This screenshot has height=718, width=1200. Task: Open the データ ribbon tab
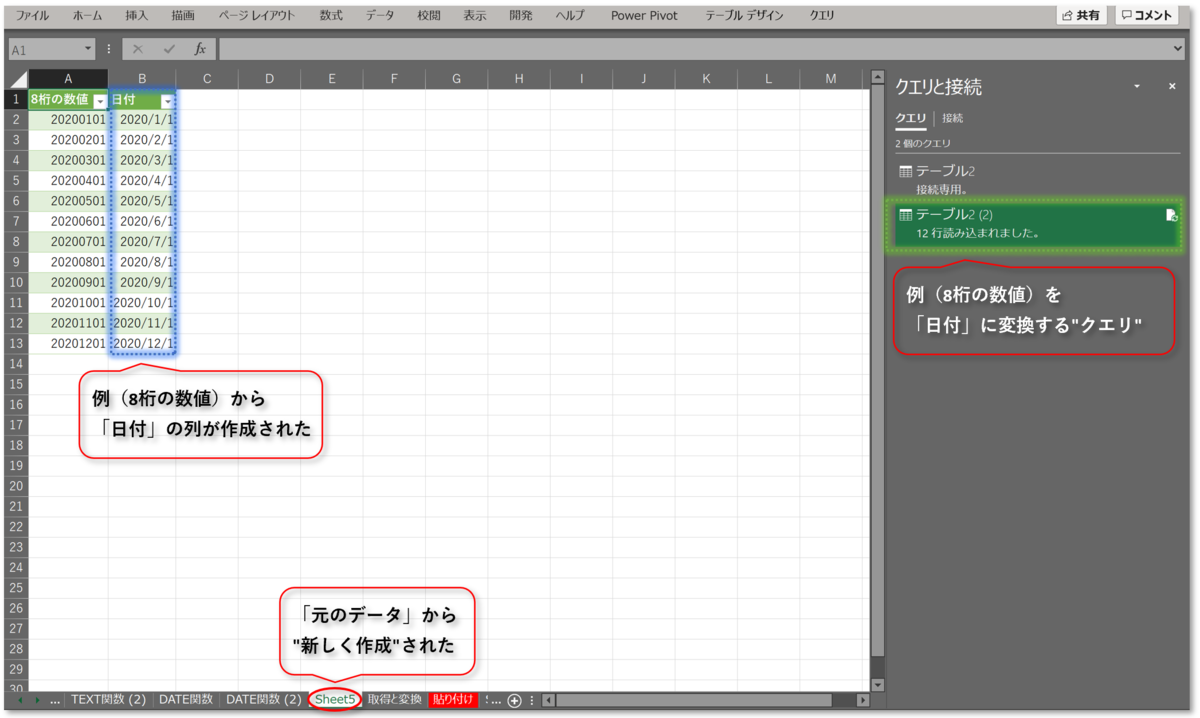[379, 16]
